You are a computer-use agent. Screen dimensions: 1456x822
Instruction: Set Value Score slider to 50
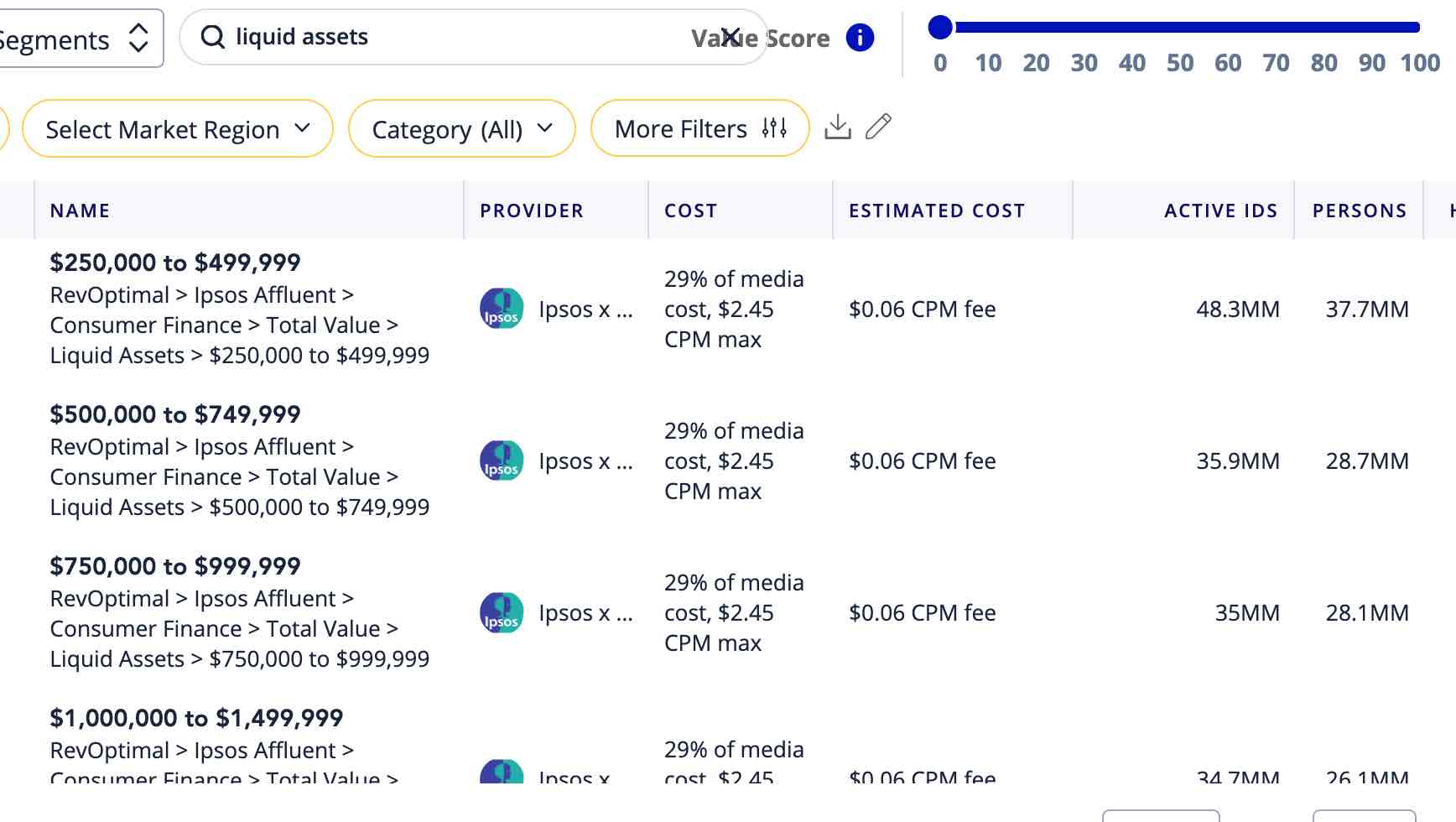coord(1179,28)
